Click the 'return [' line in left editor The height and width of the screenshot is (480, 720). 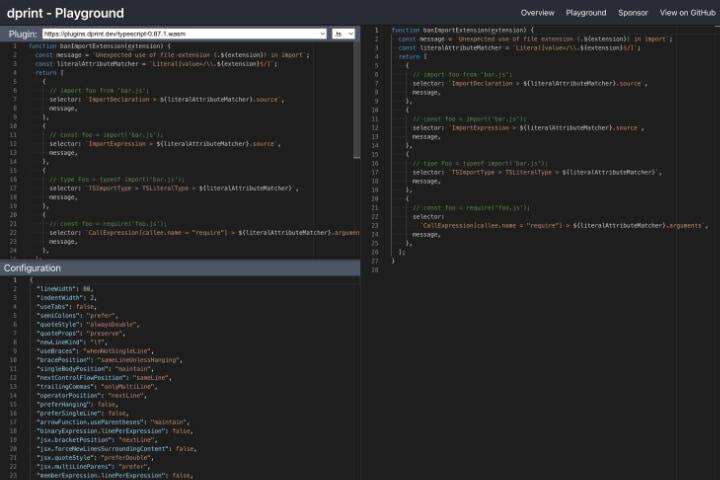pyautogui.click(x=48, y=73)
